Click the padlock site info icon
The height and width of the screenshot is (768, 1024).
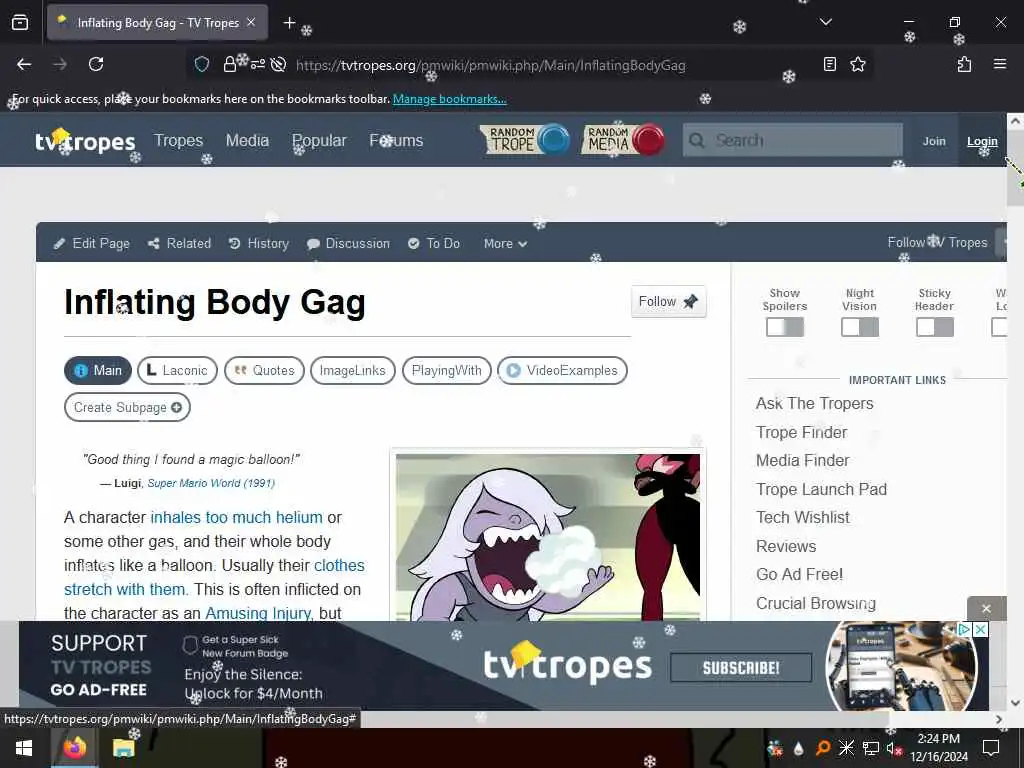(229, 65)
